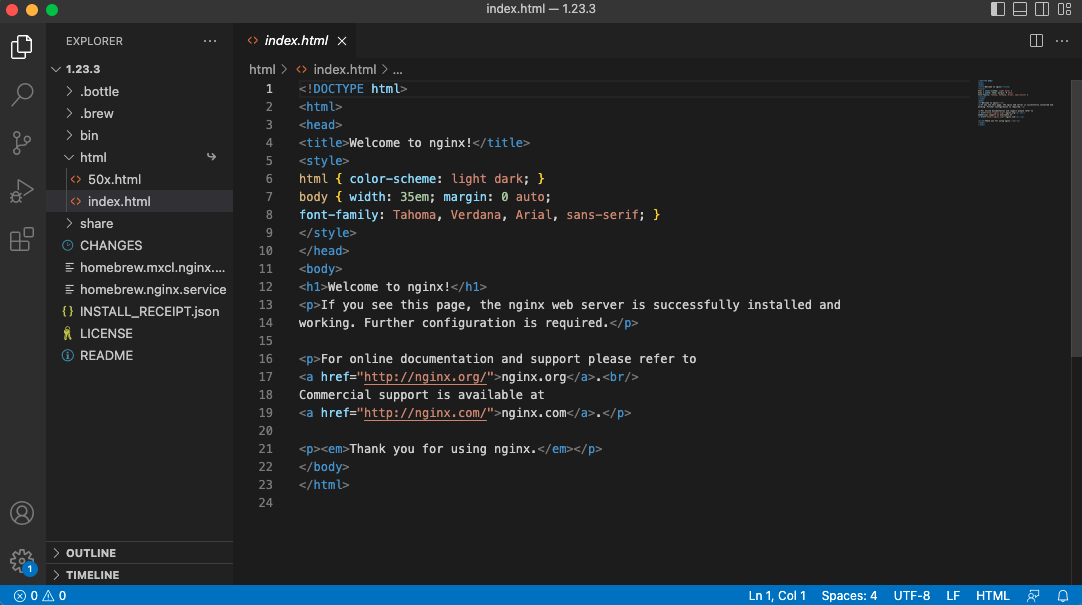This screenshot has width=1082, height=605.
Task: Open the Search view
Action: (22, 95)
